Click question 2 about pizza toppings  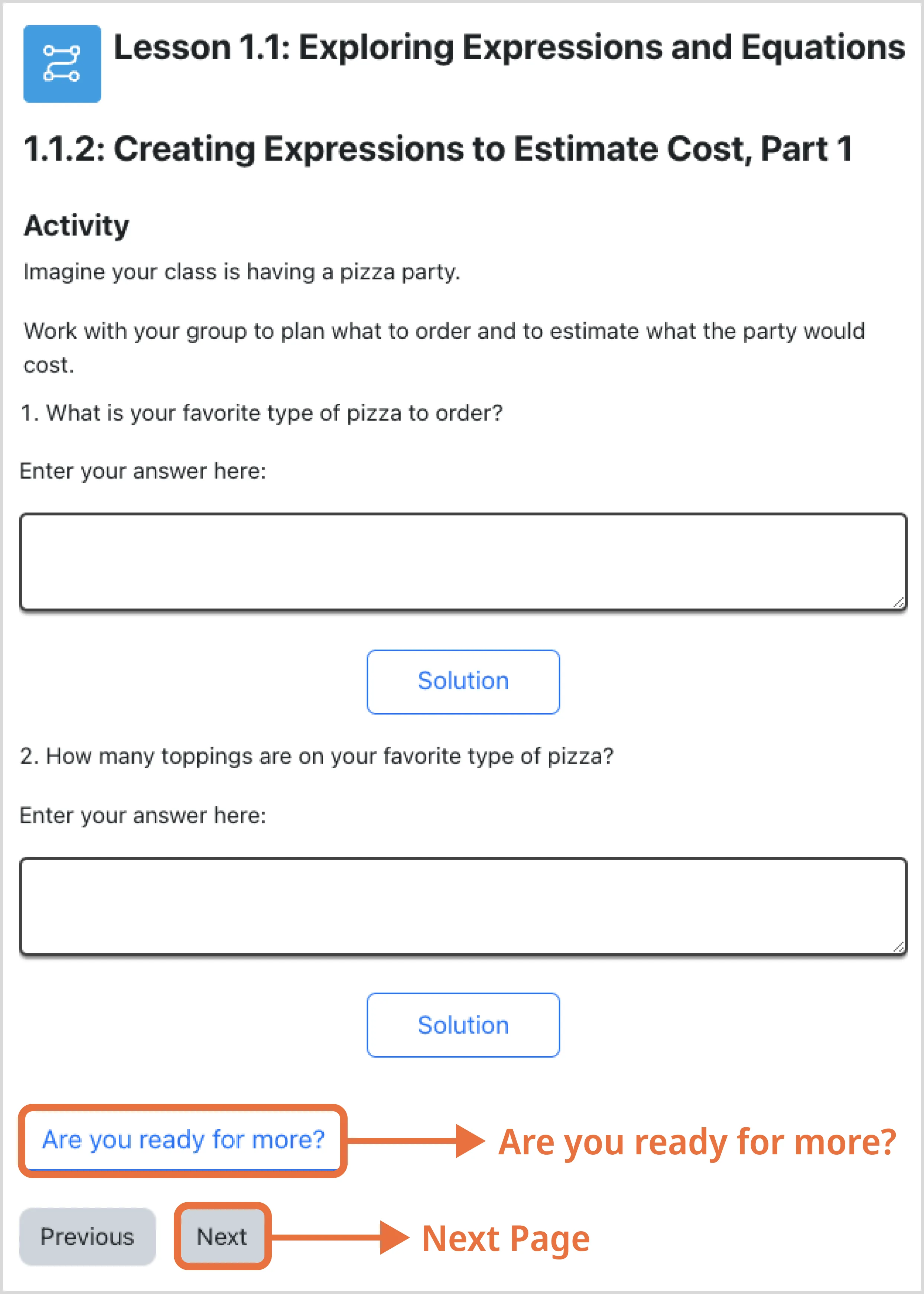click(317, 757)
